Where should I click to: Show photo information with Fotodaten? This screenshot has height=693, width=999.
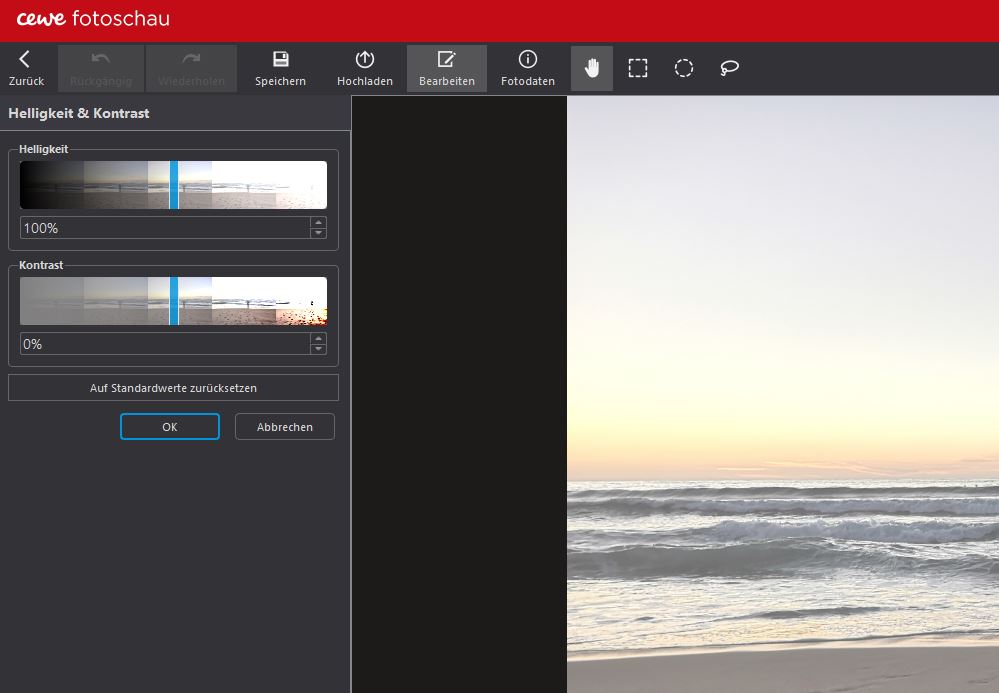pos(527,68)
